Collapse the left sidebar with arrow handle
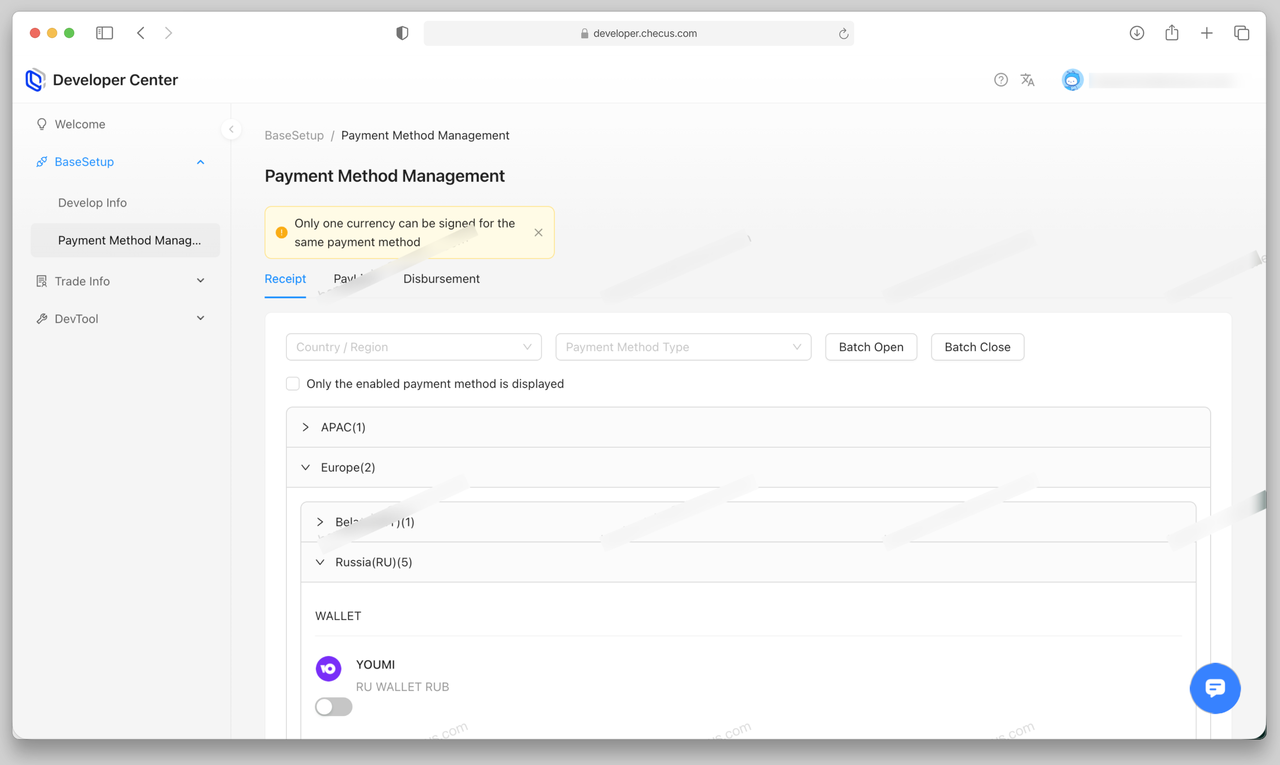 (x=231, y=129)
